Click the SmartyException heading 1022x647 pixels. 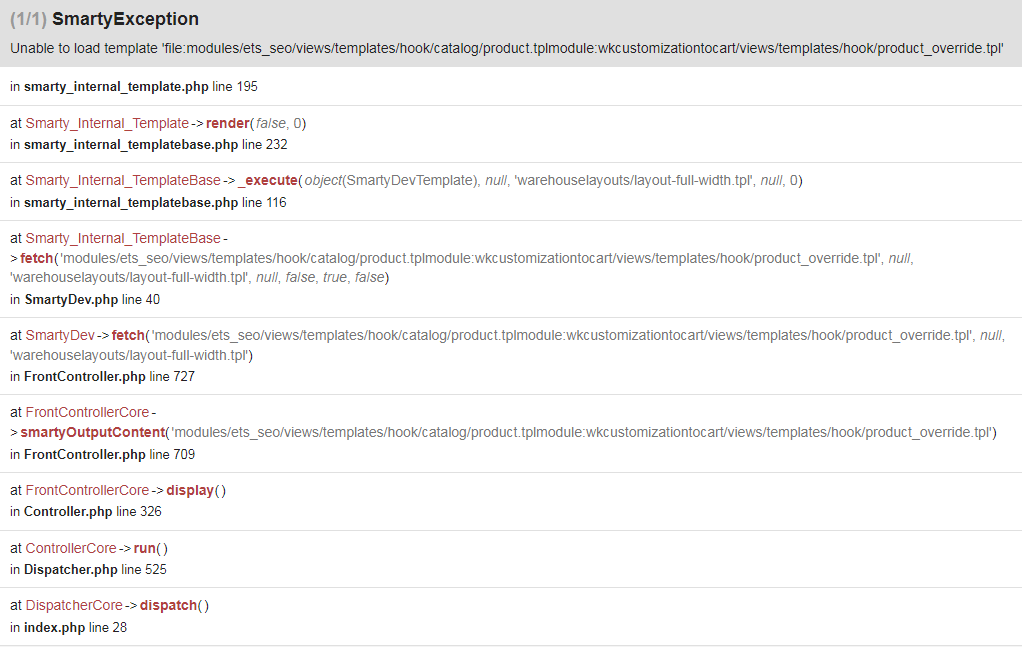point(104,19)
